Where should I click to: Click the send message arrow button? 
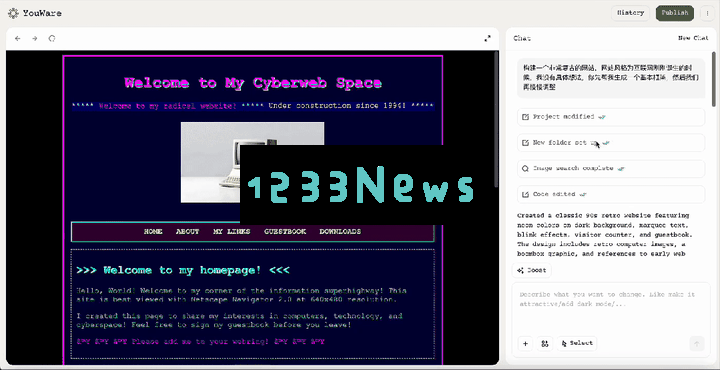click(697, 344)
